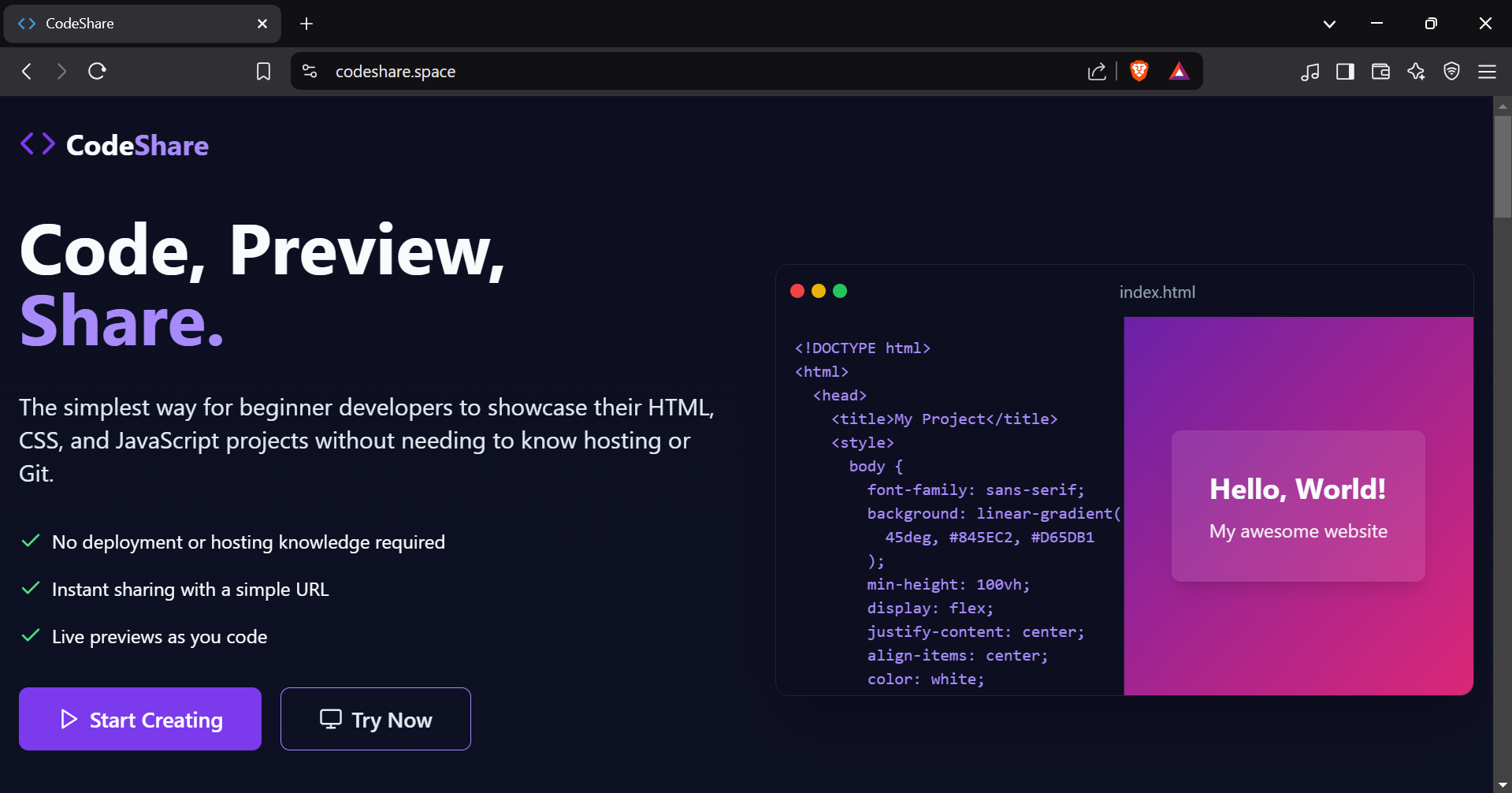The height and width of the screenshot is (793, 1512).
Task: Click the Try Now button
Action: pyautogui.click(x=376, y=719)
